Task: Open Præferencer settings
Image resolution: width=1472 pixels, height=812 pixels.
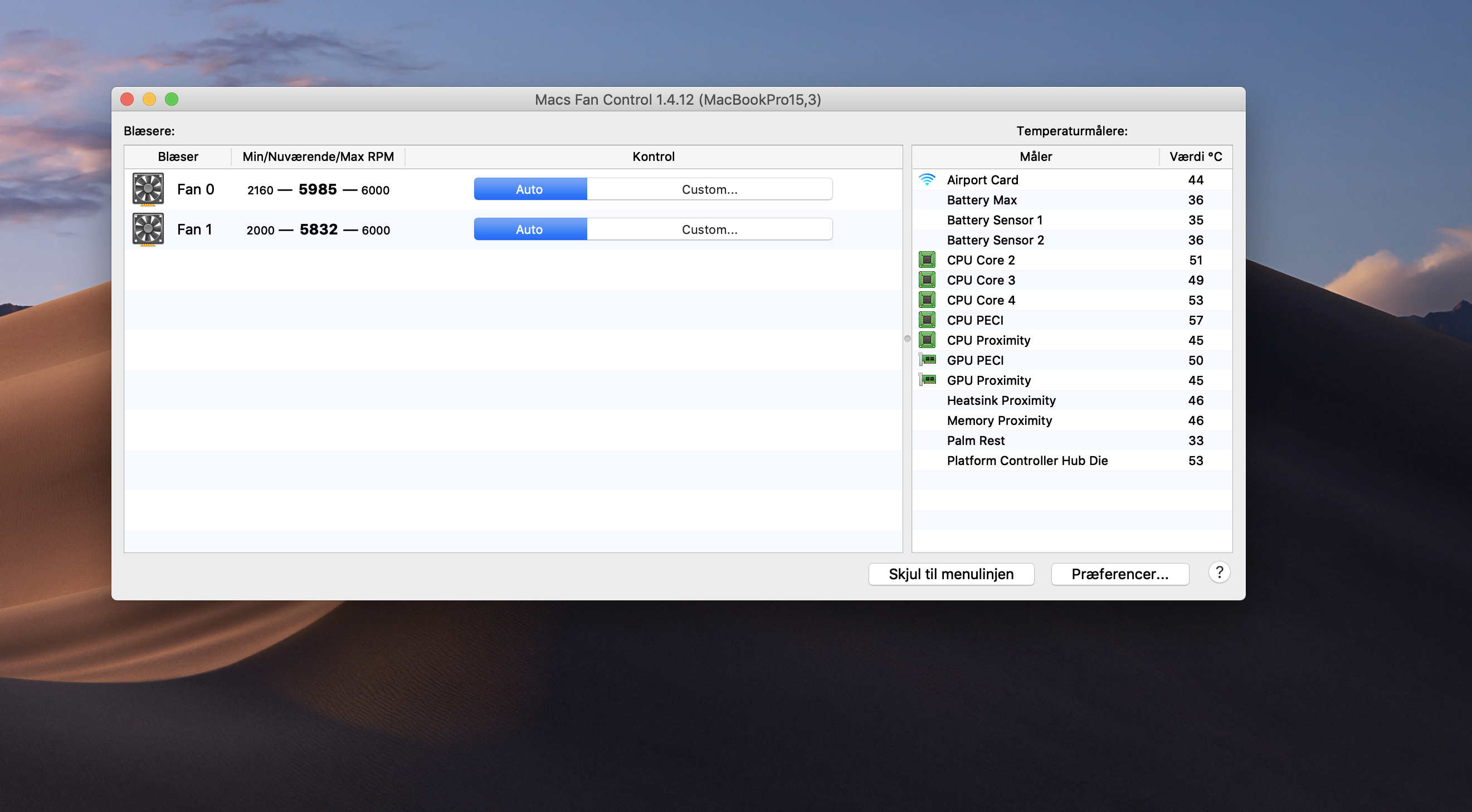Action: 1119,574
